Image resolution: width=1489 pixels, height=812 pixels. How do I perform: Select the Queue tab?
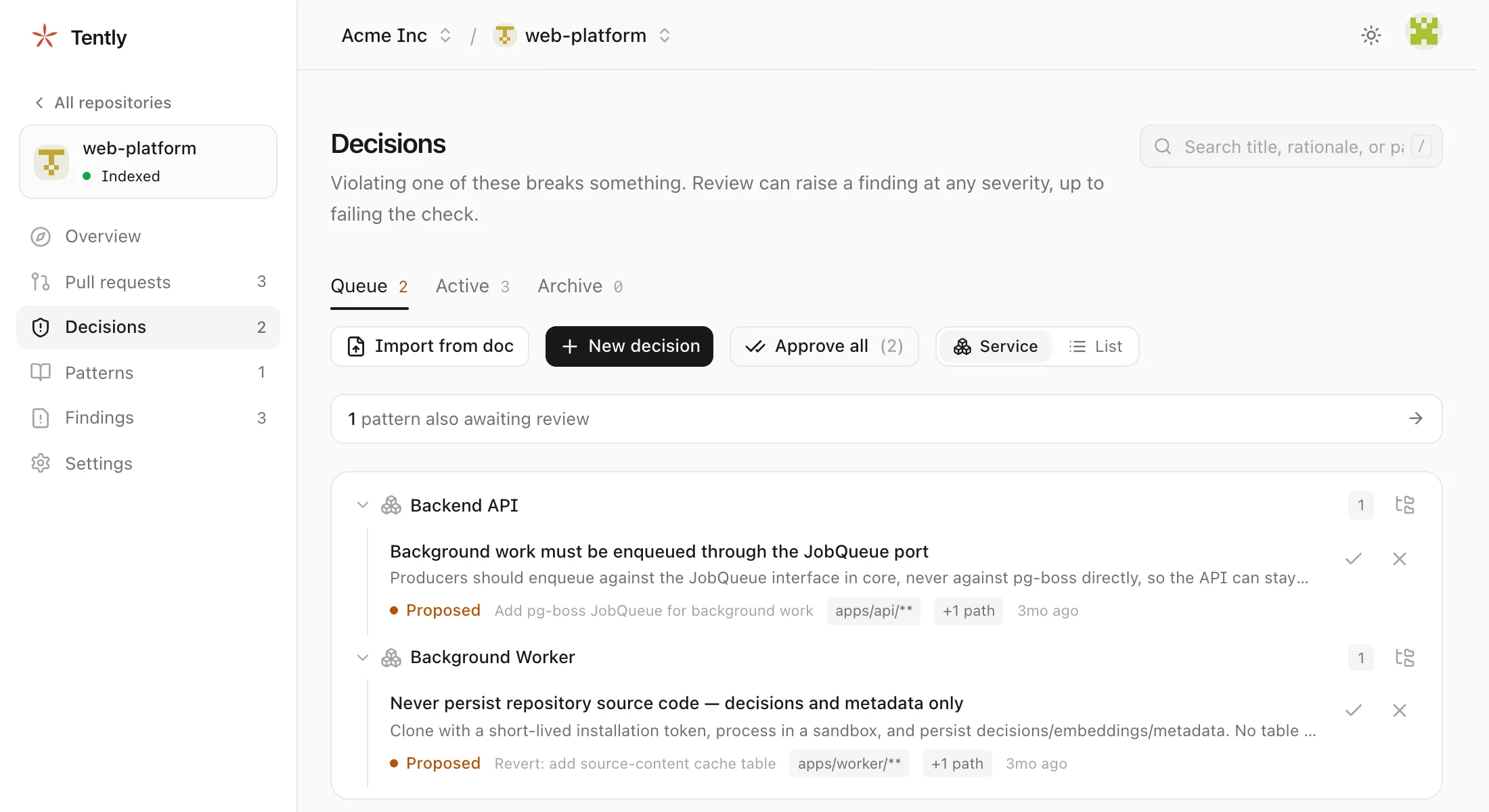coord(369,286)
